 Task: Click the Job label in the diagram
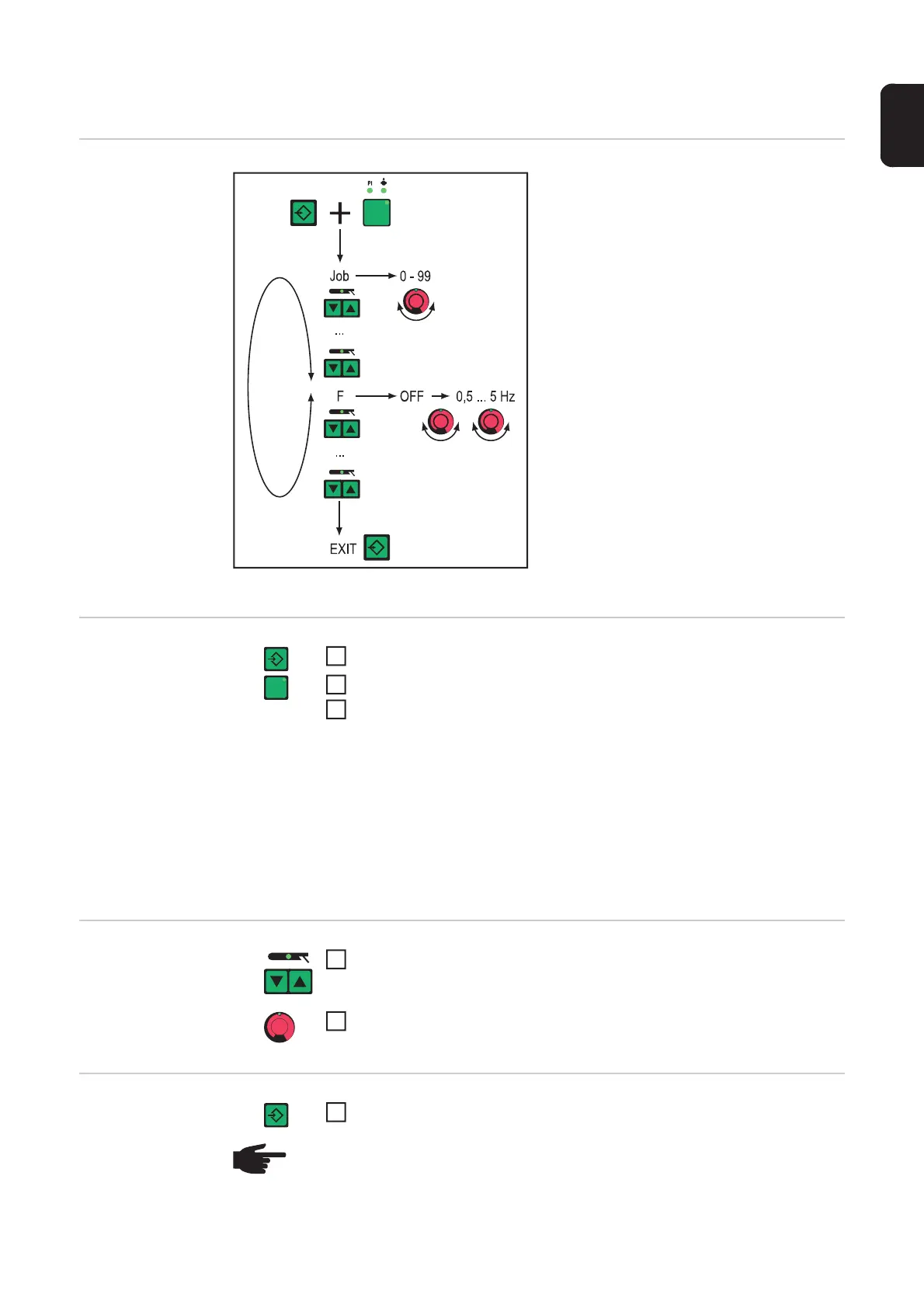(x=339, y=276)
